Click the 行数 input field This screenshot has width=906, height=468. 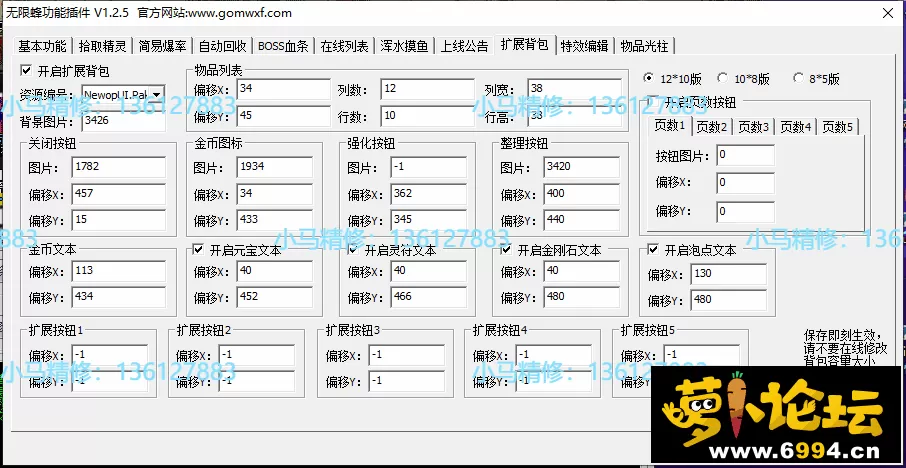[x=426, y=116]
